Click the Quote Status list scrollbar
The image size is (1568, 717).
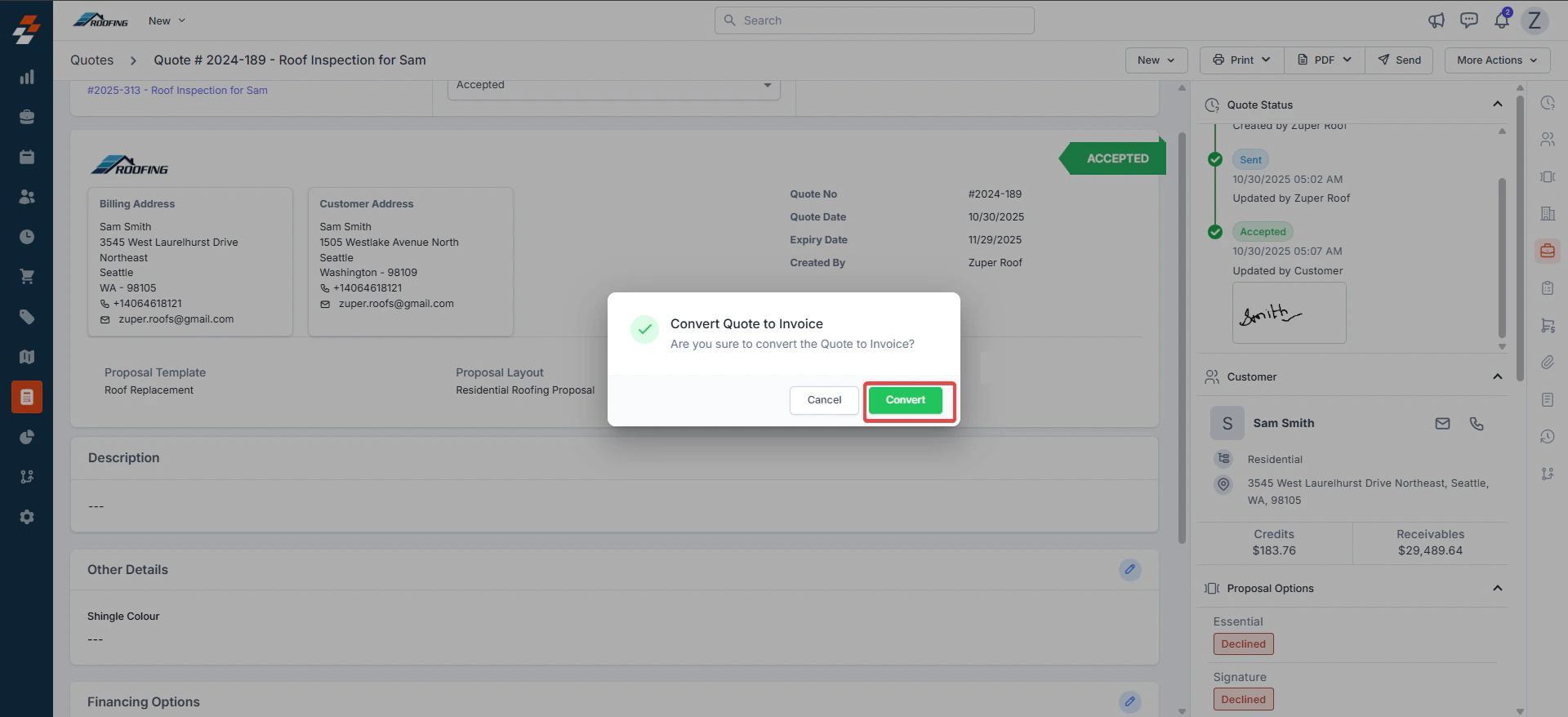(x=1502, y=257)
